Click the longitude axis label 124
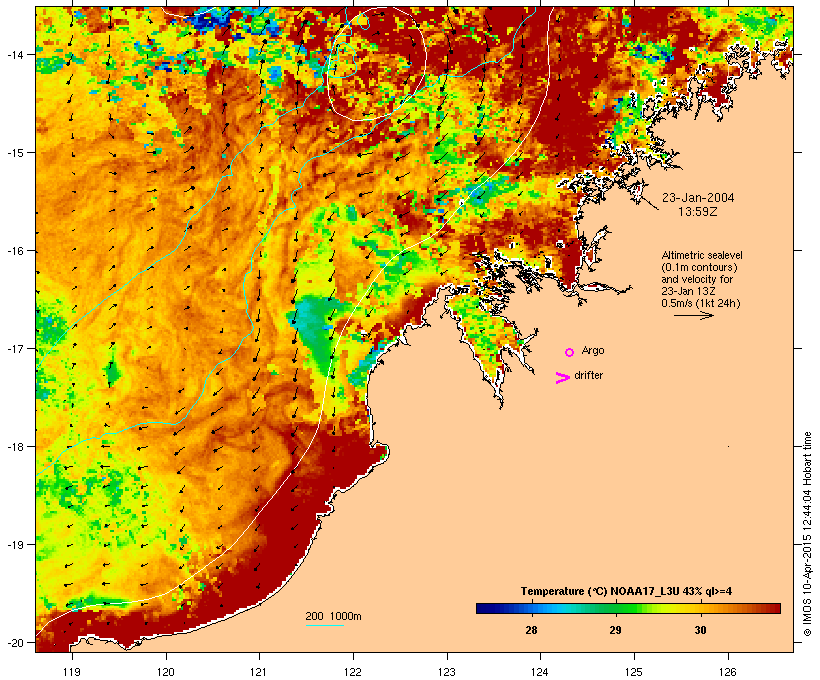820x680 pixels. click(x=540, y=672)
